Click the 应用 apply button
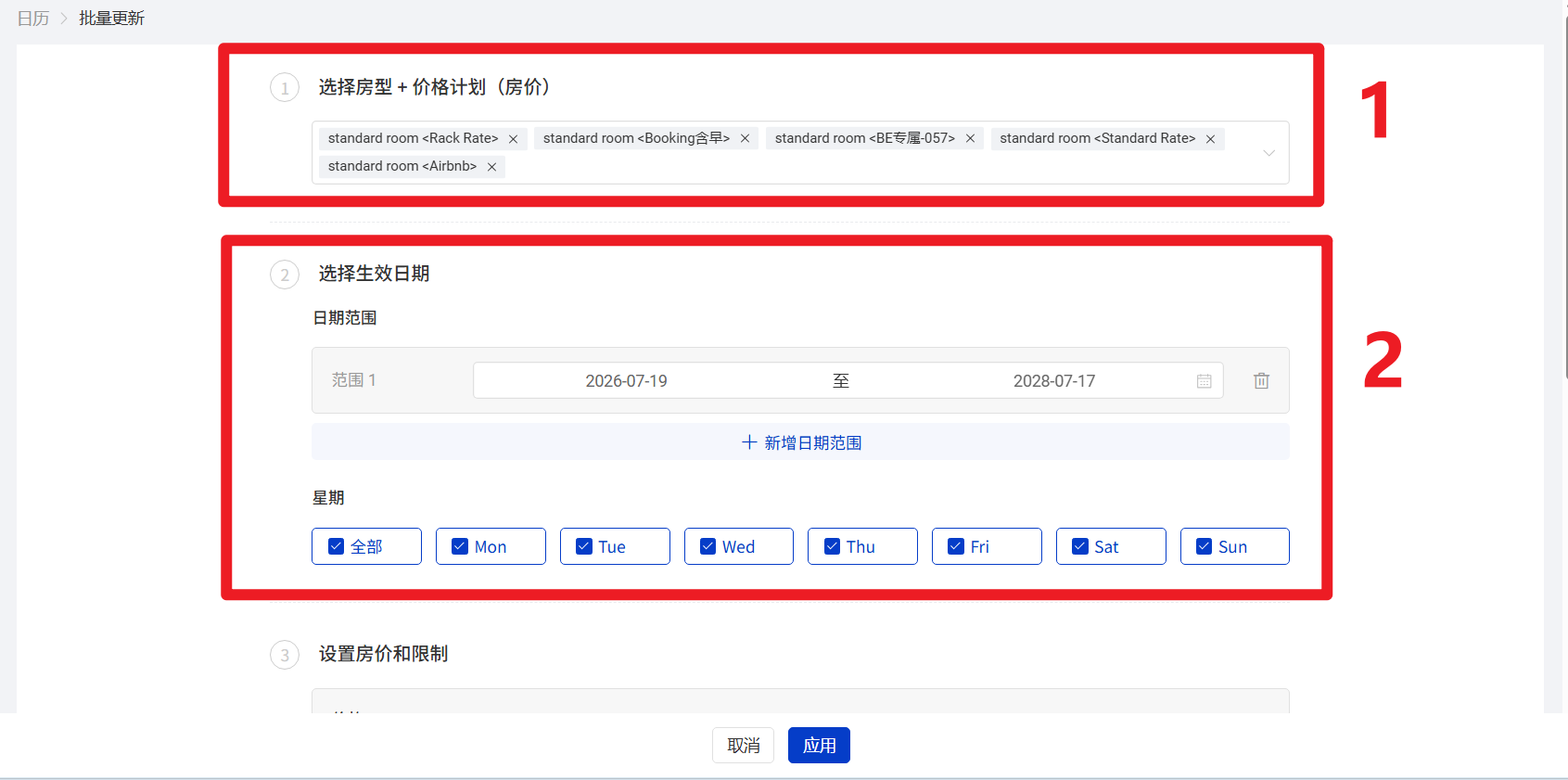Viewport: 1568px width, 780px height. click(x=819, y=746)
